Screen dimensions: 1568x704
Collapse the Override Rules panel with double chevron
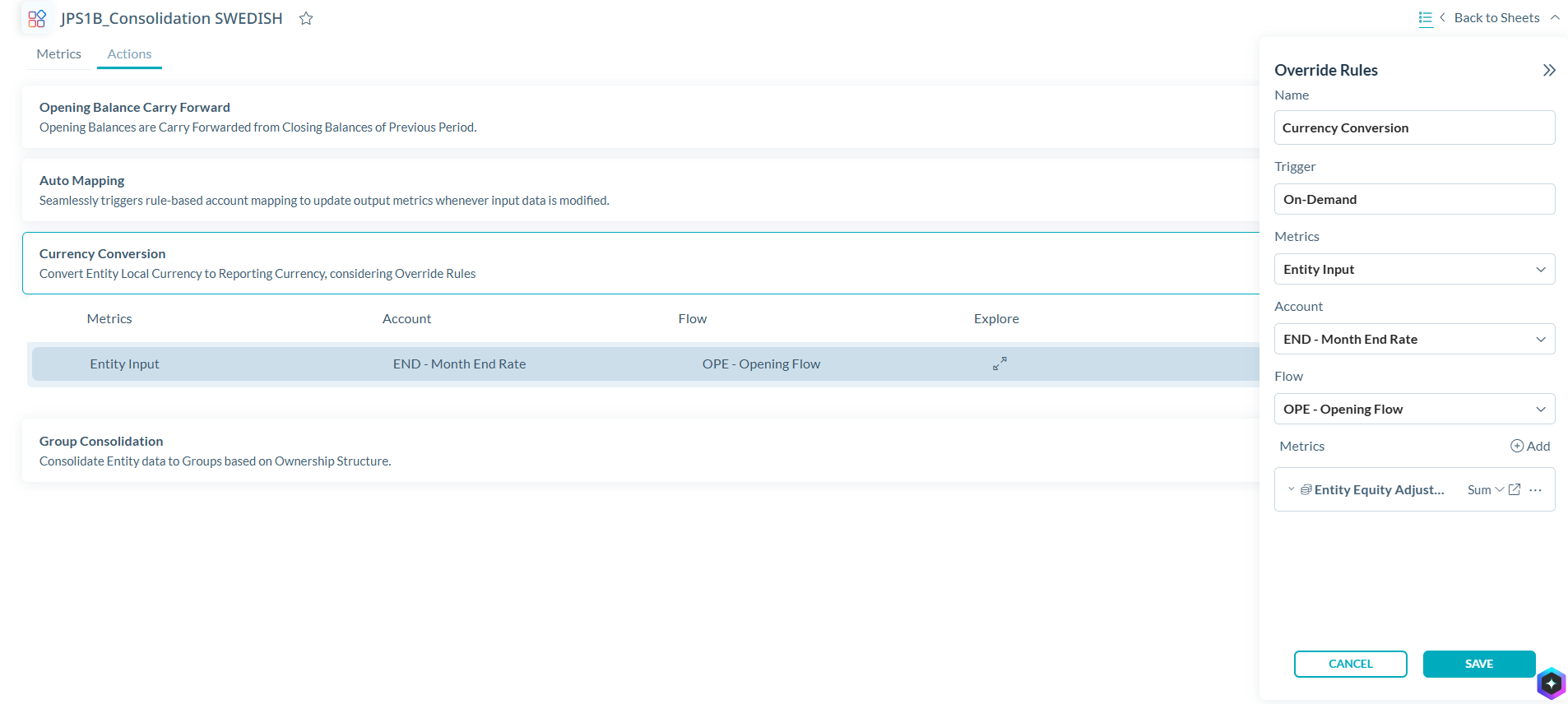point(1549,70)
